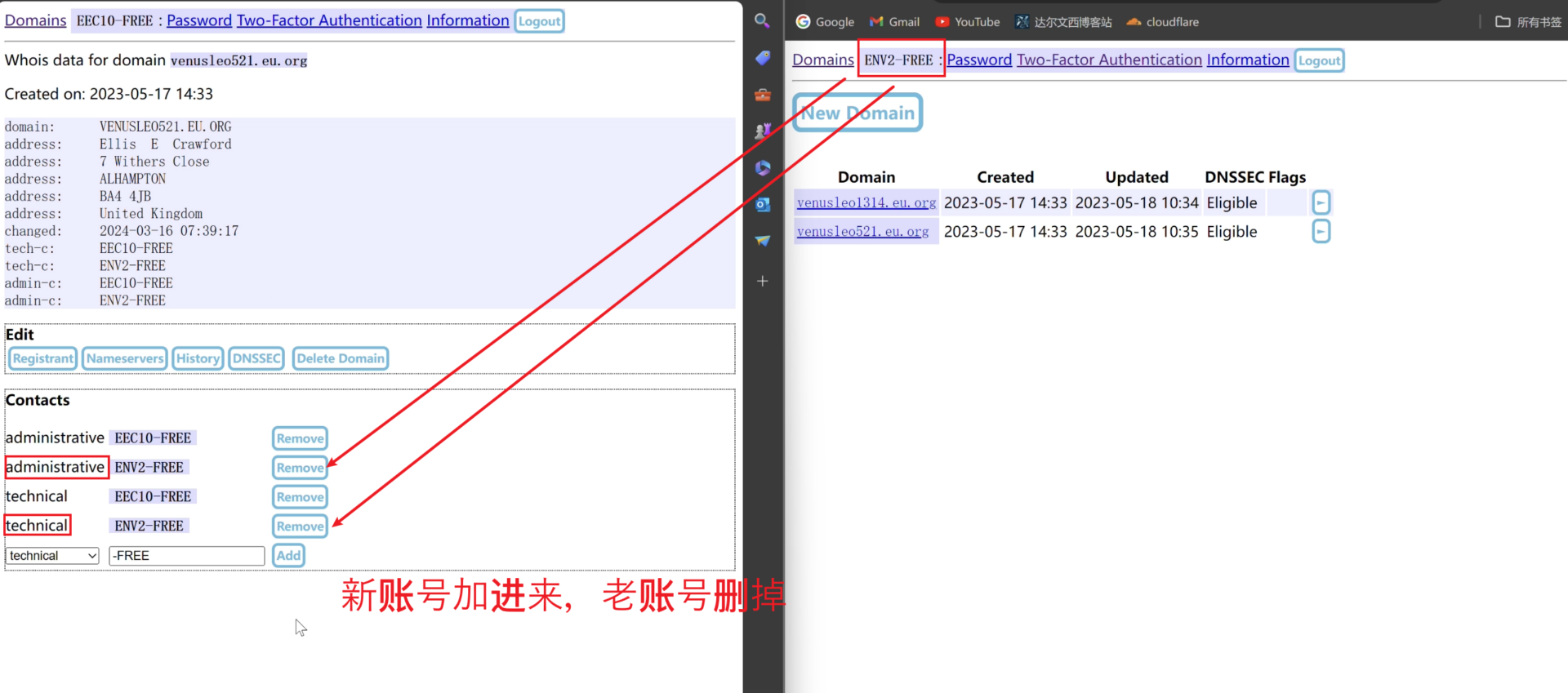The image size is (1568, 693).
Task: Open the Nameservers edit button
Action: pos(125,358)
